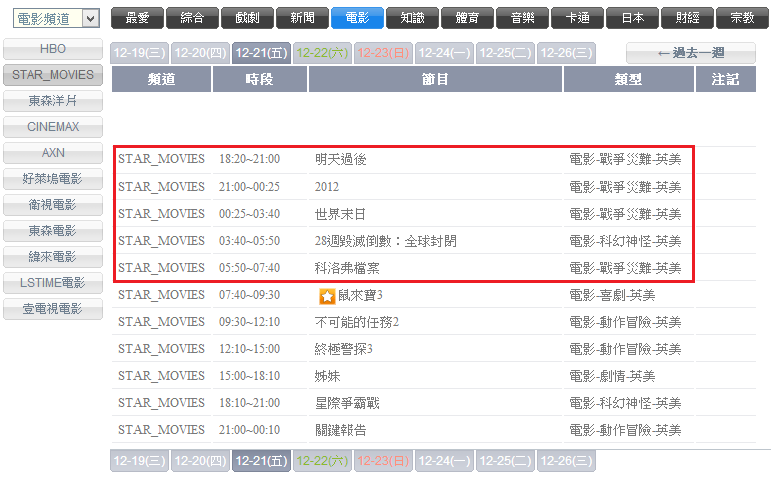
Task: Go to the 過去一週 past week
Action: [x=691, y=53]
